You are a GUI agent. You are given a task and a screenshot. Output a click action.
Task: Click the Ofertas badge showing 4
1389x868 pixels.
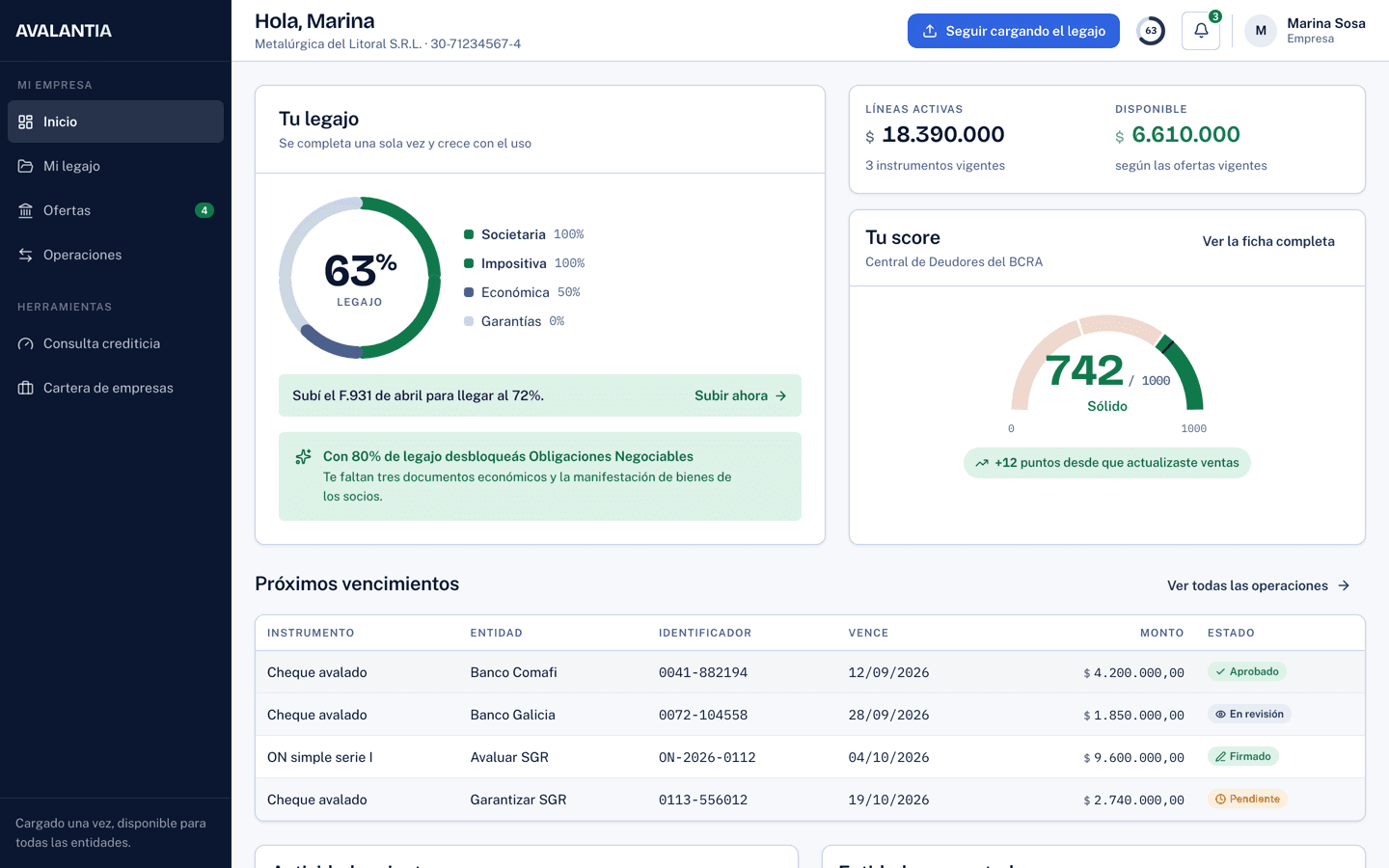coord(204,210)
